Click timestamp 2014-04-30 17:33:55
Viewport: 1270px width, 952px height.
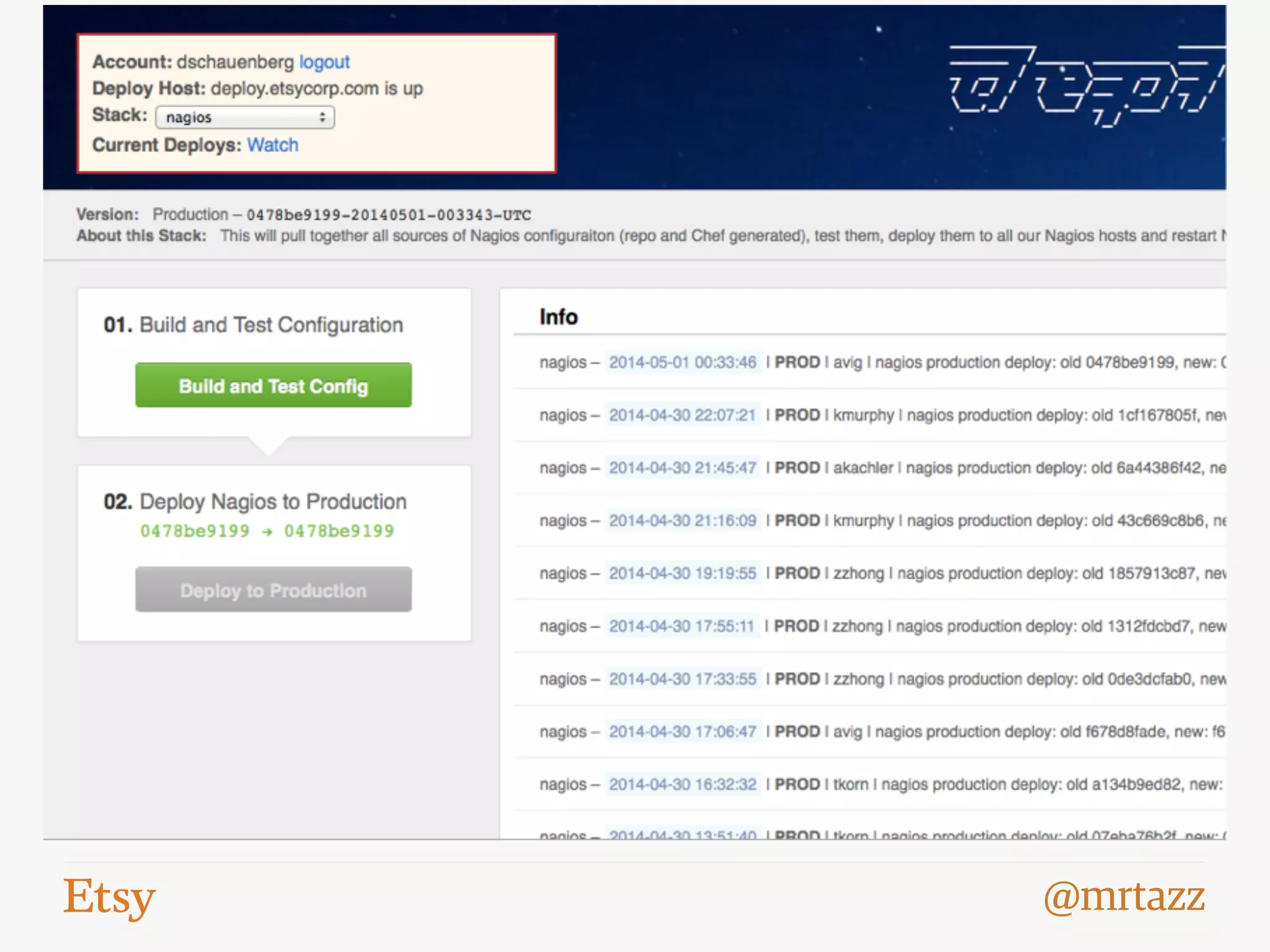pyautogui.click(x=682, y=679)
